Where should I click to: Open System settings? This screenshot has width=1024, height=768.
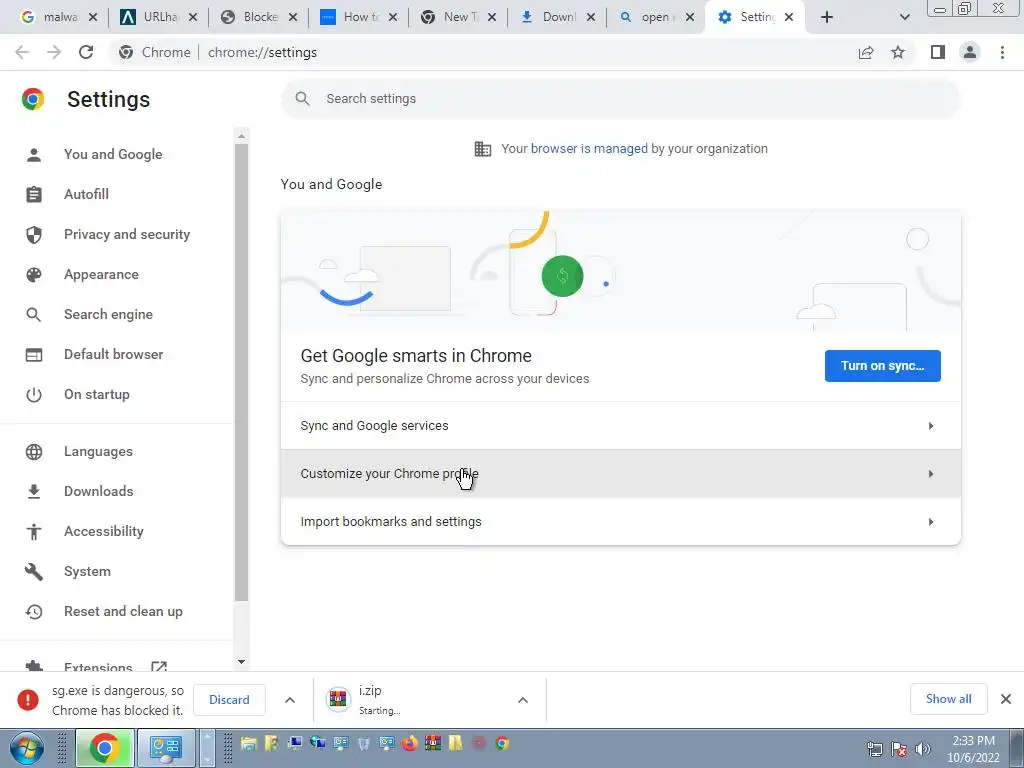(x=87, y=571)
